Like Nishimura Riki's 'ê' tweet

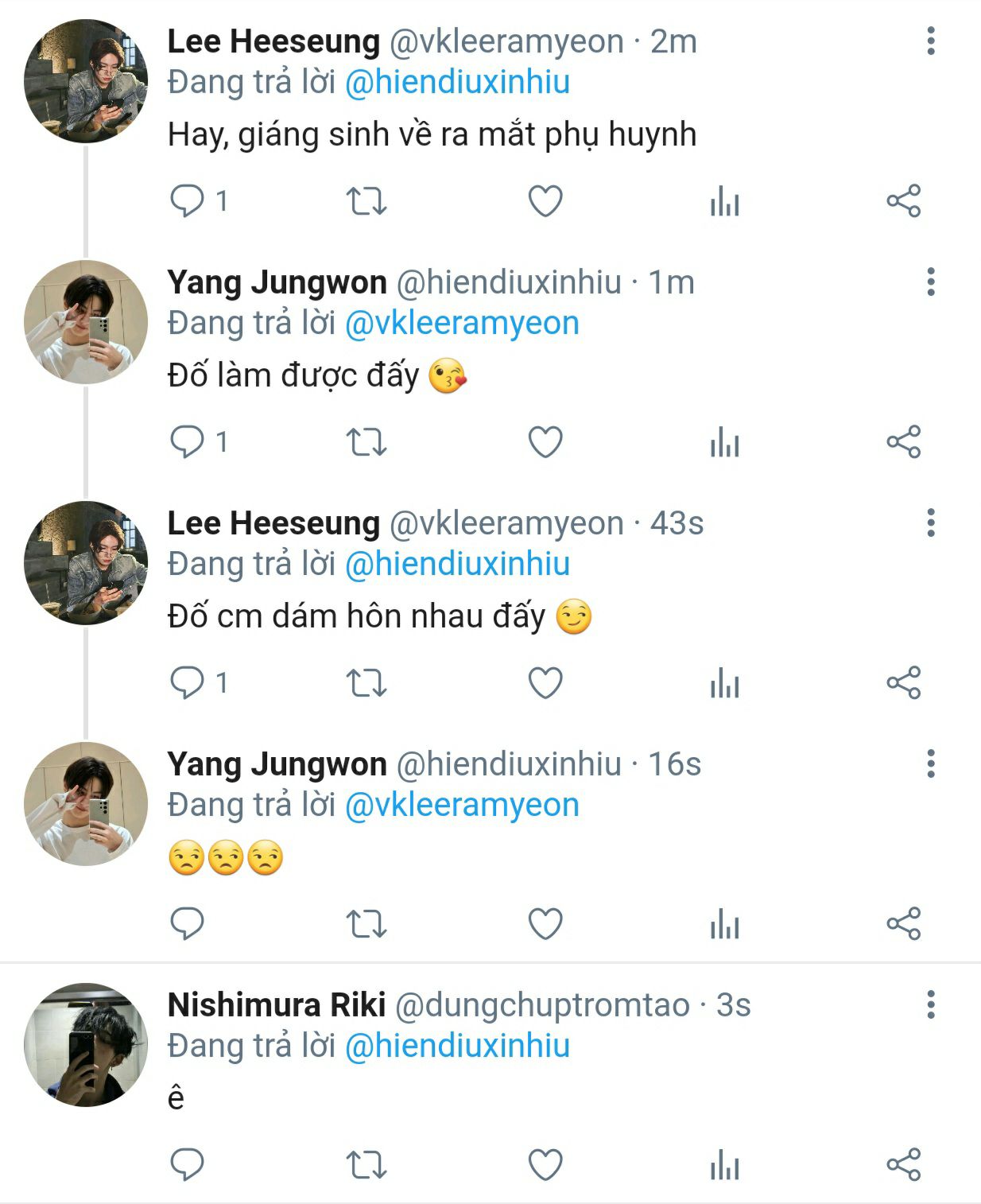(x=545, y=1165)
